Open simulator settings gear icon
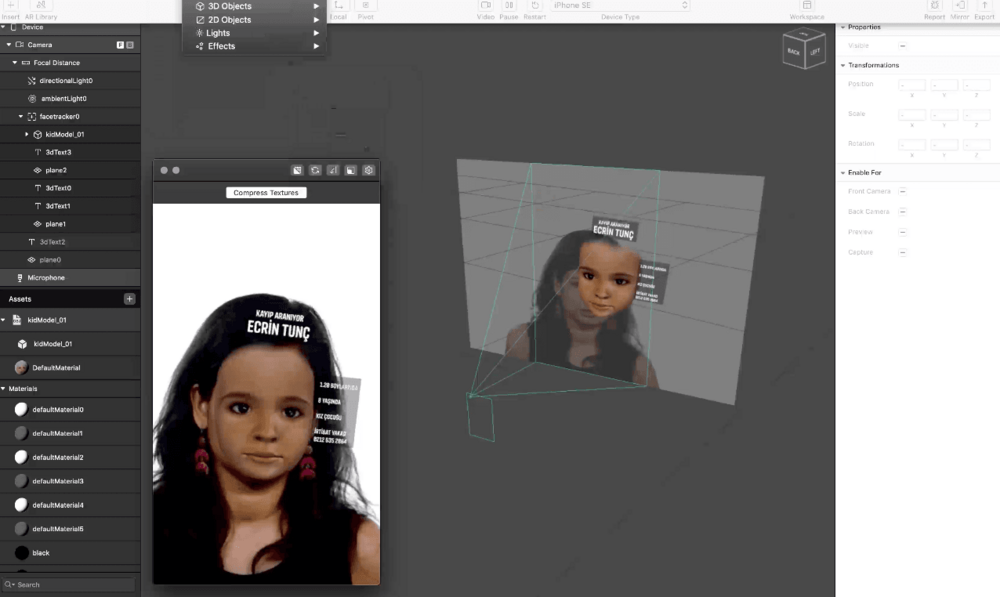1000x597 pixels. point(368,170)
